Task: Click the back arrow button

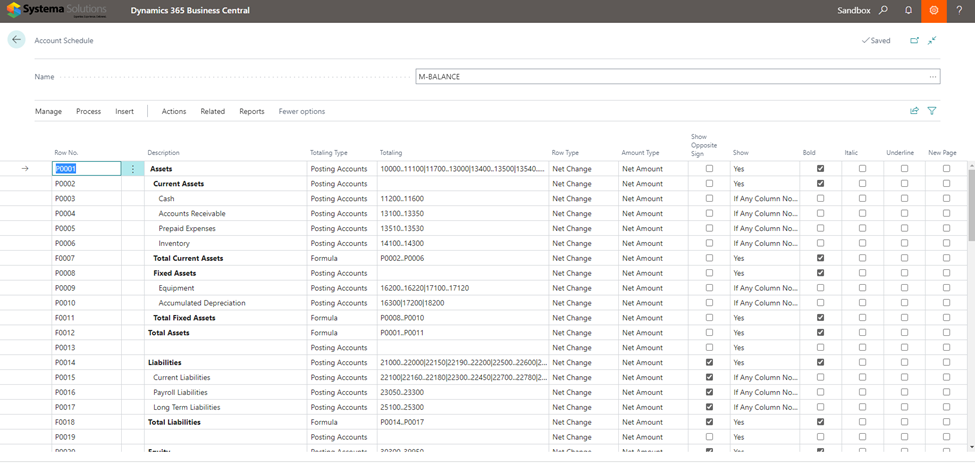Action: pyautogui.click(x=16, y=40)
